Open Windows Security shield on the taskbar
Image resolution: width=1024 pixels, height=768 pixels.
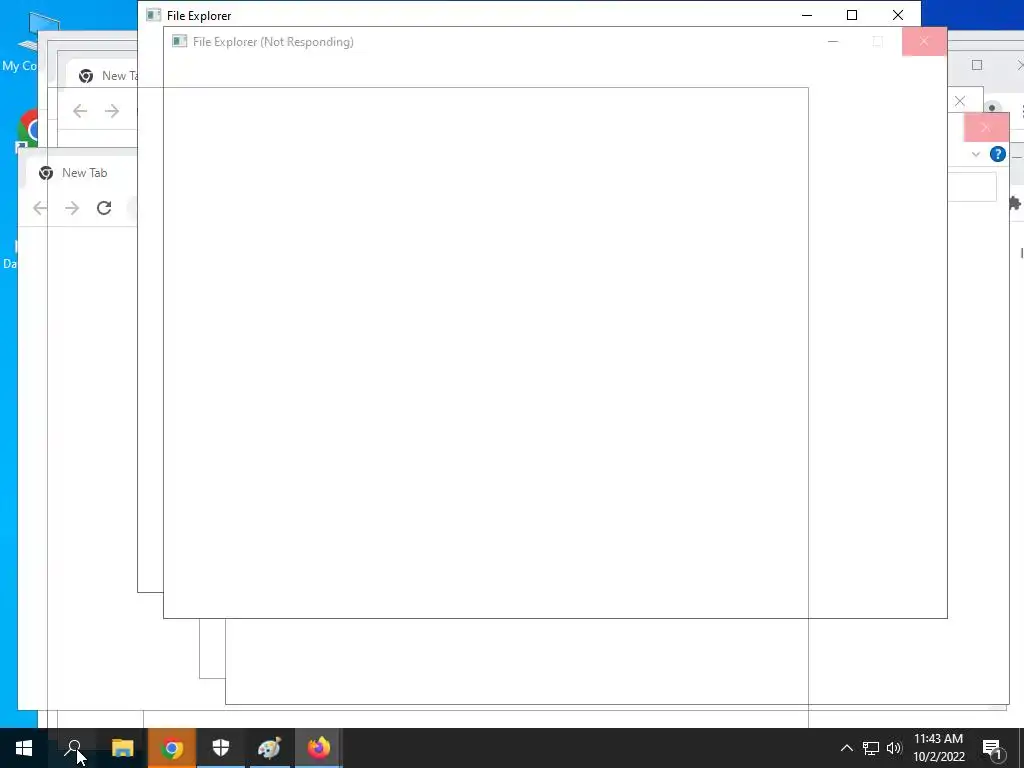tap(221, 748)
